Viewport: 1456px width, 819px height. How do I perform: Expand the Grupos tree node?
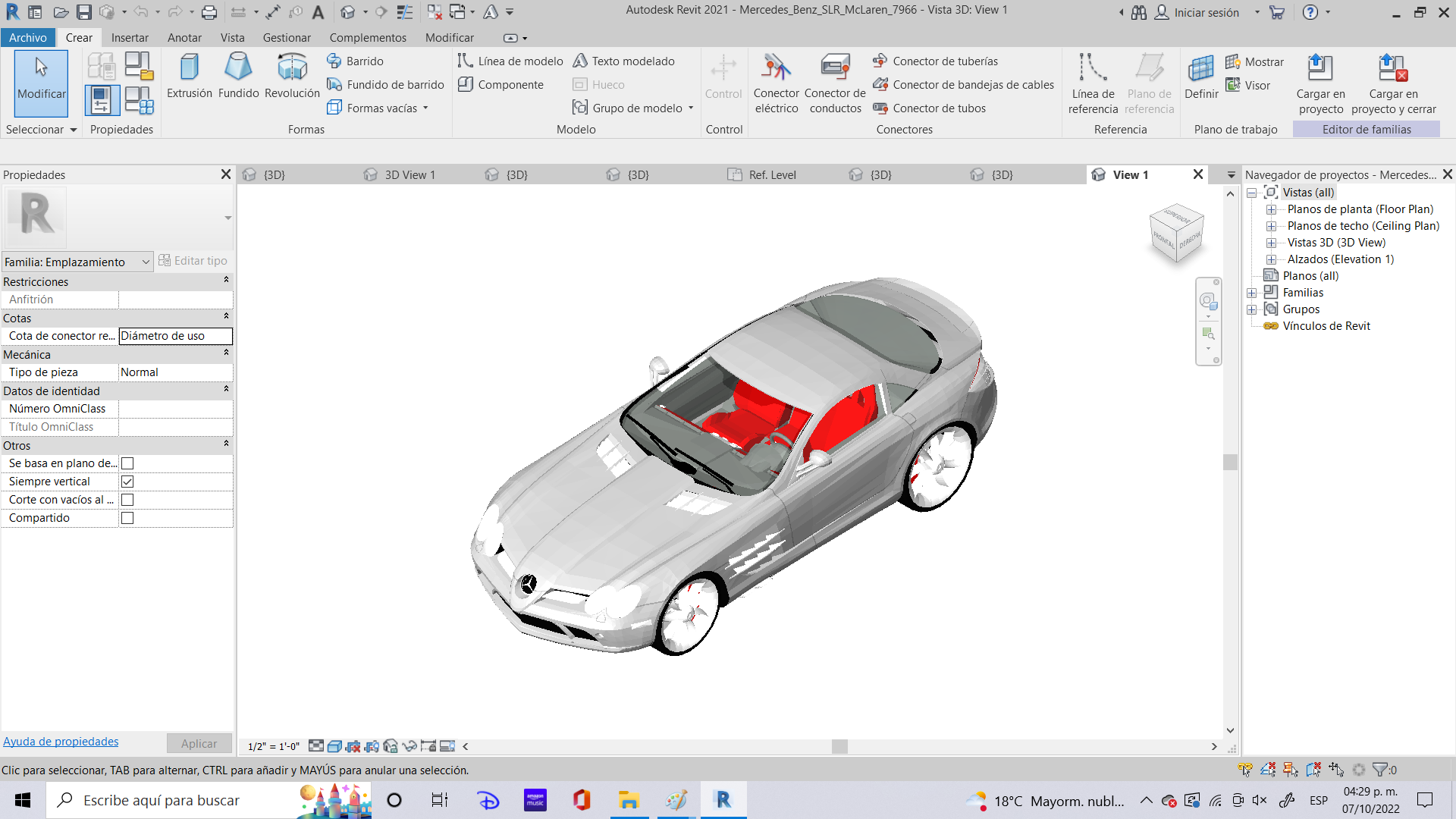(x=1252, y=309)
